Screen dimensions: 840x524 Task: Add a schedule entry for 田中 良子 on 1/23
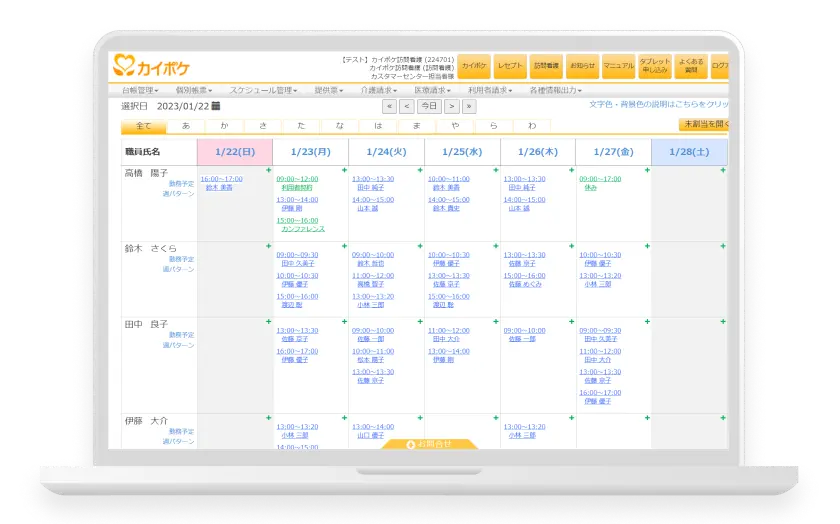344,322
